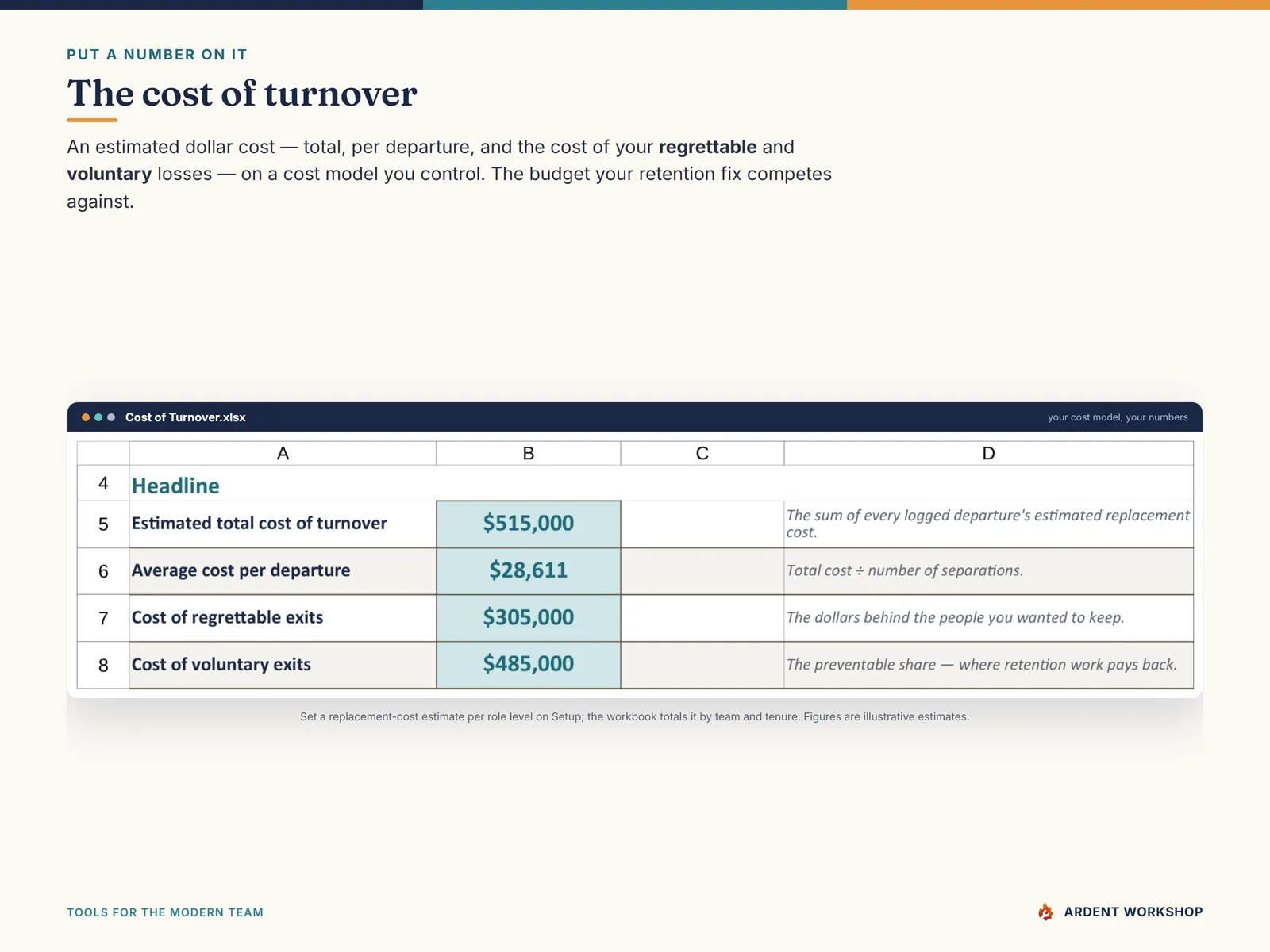This screenshot has width=1270, height=952.
Task: Select column D header
Action: [x=989, y=453]
